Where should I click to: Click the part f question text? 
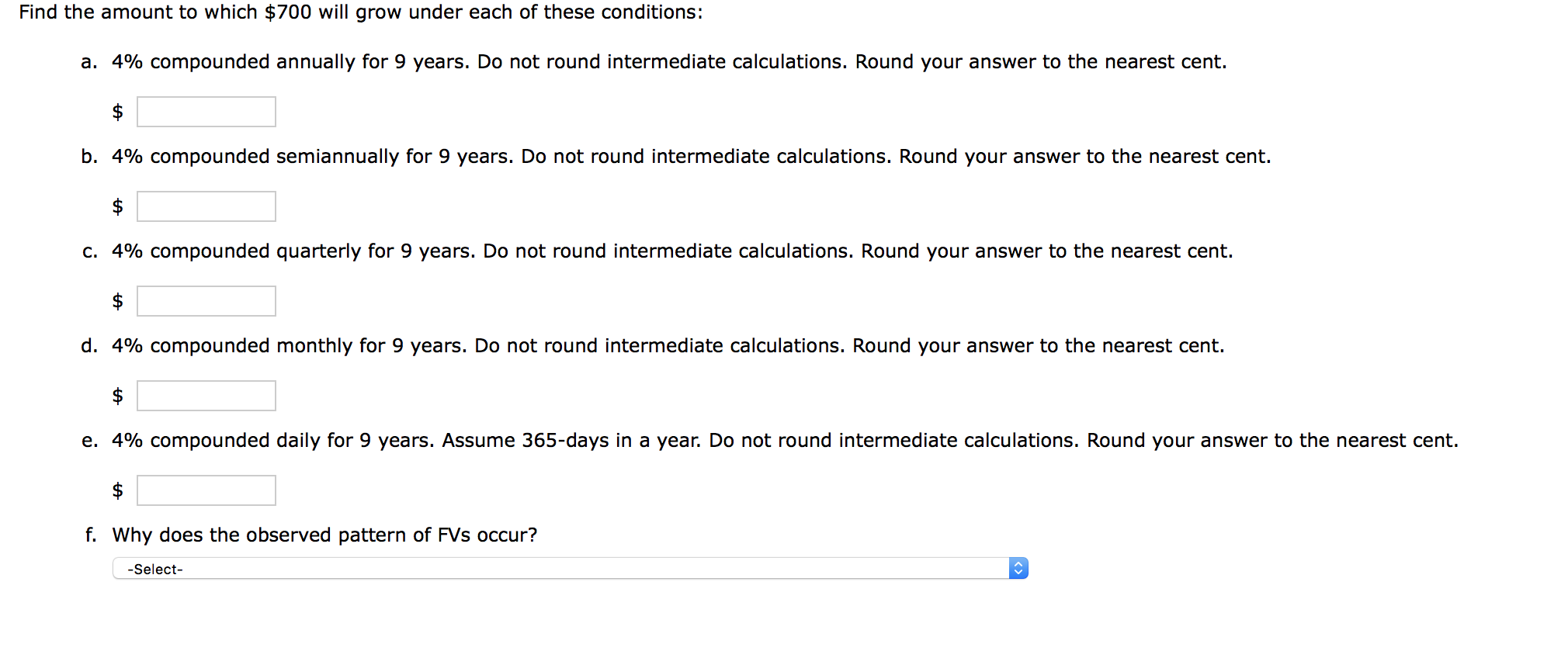click(326, 535)
